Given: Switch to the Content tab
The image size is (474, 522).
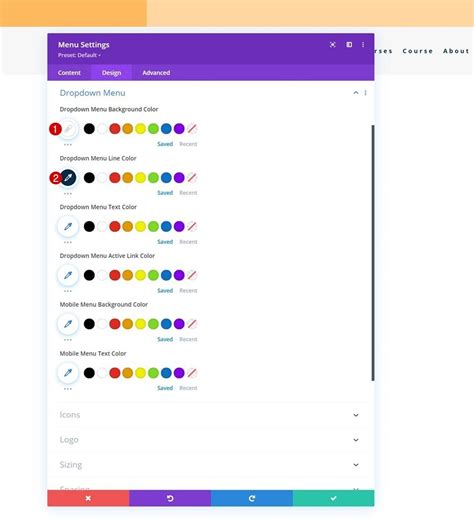Looking at the screenshot, I should [x=69, y=73].
